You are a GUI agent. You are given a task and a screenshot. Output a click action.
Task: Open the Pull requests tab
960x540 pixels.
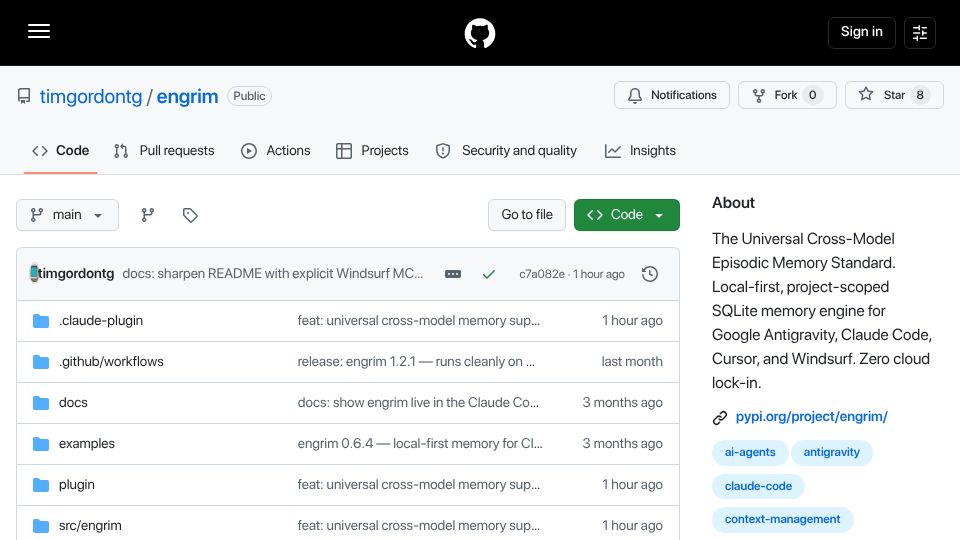point(164,151)
